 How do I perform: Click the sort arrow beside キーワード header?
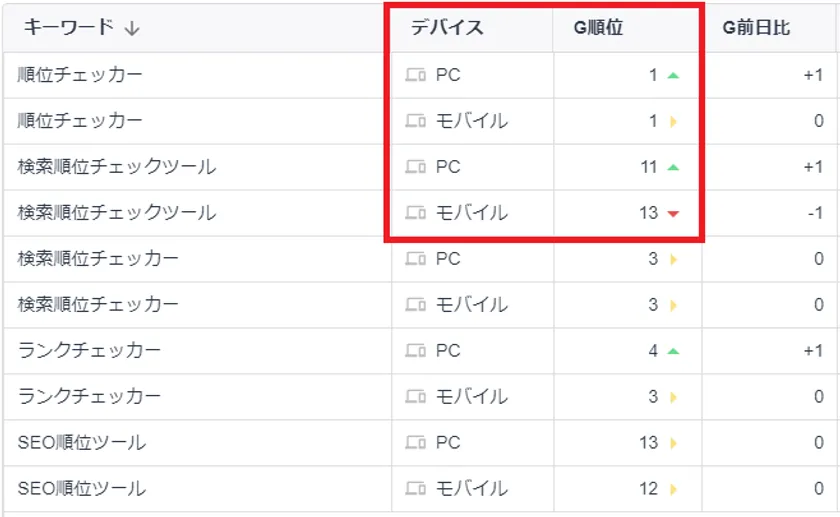[x=132, y=29]
